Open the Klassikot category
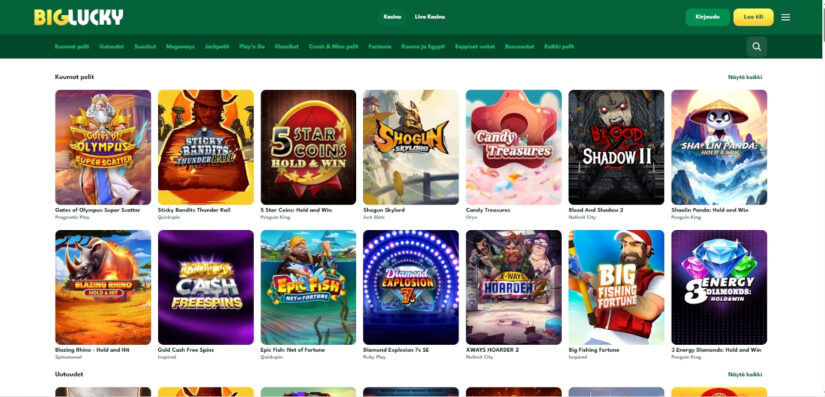The height and width of the screenshot is (397, 825). point(286,46)
